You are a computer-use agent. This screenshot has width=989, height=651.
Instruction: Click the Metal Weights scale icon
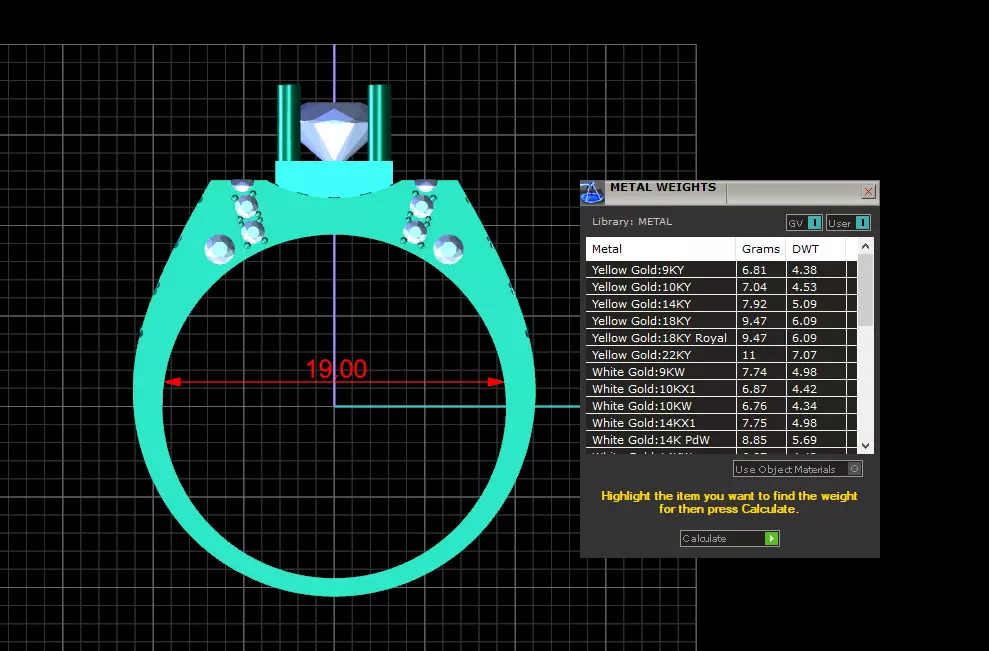592,192
